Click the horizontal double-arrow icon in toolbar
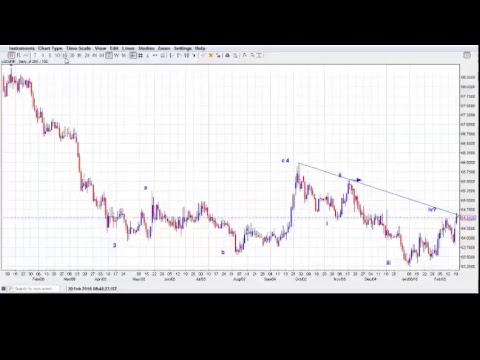480x360 pixels. tap(155, 55)
